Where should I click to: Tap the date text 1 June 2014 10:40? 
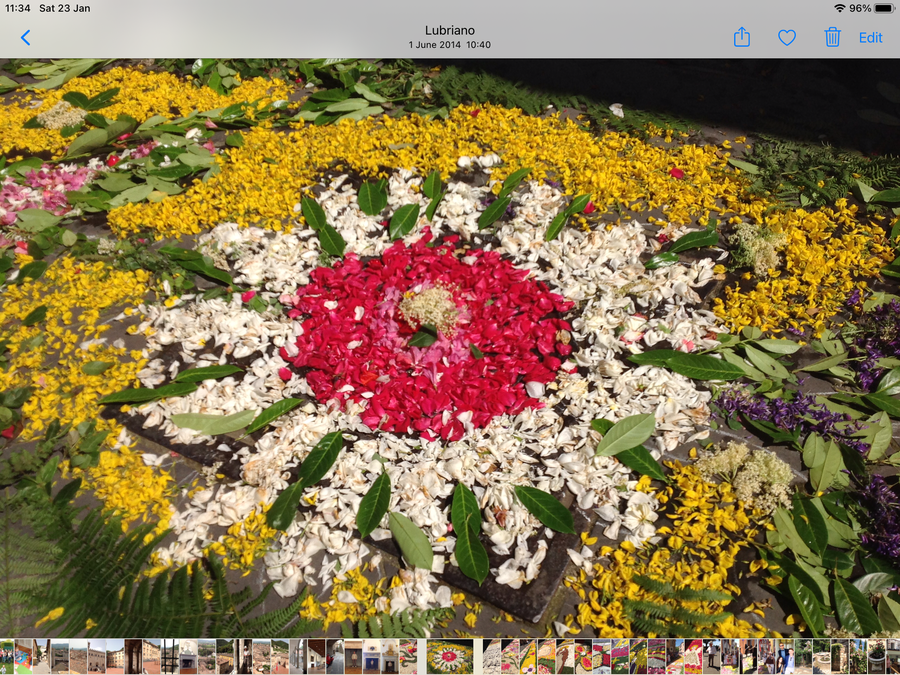[450, 45]
